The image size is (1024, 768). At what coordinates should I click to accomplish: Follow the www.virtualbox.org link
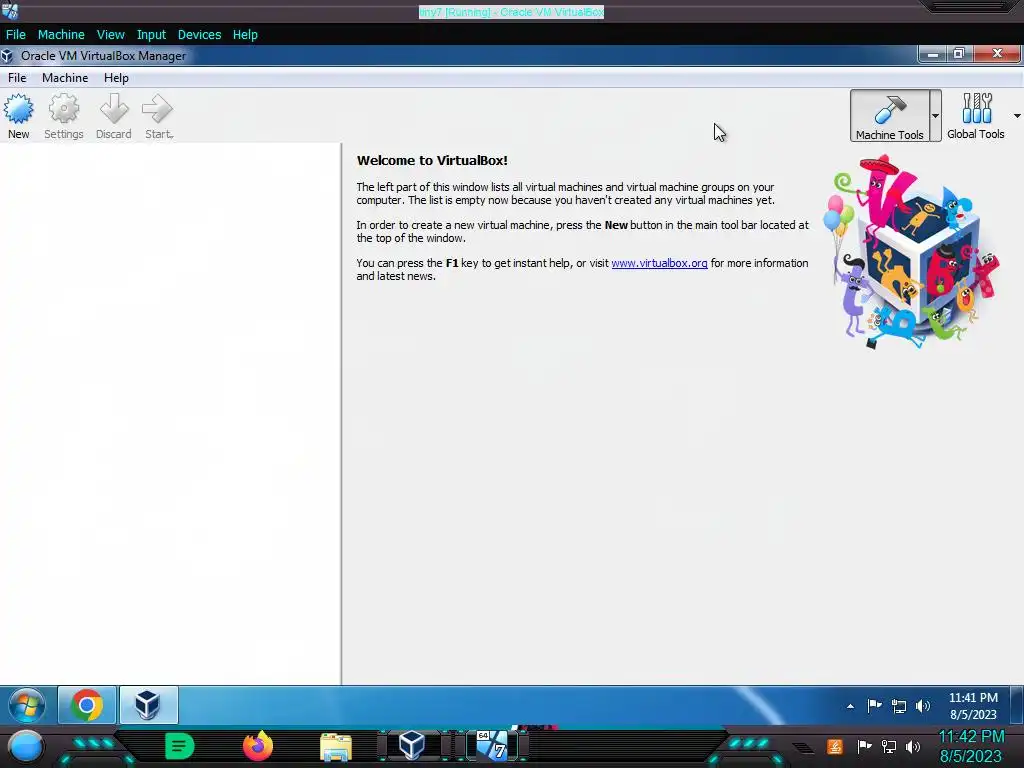659,263
